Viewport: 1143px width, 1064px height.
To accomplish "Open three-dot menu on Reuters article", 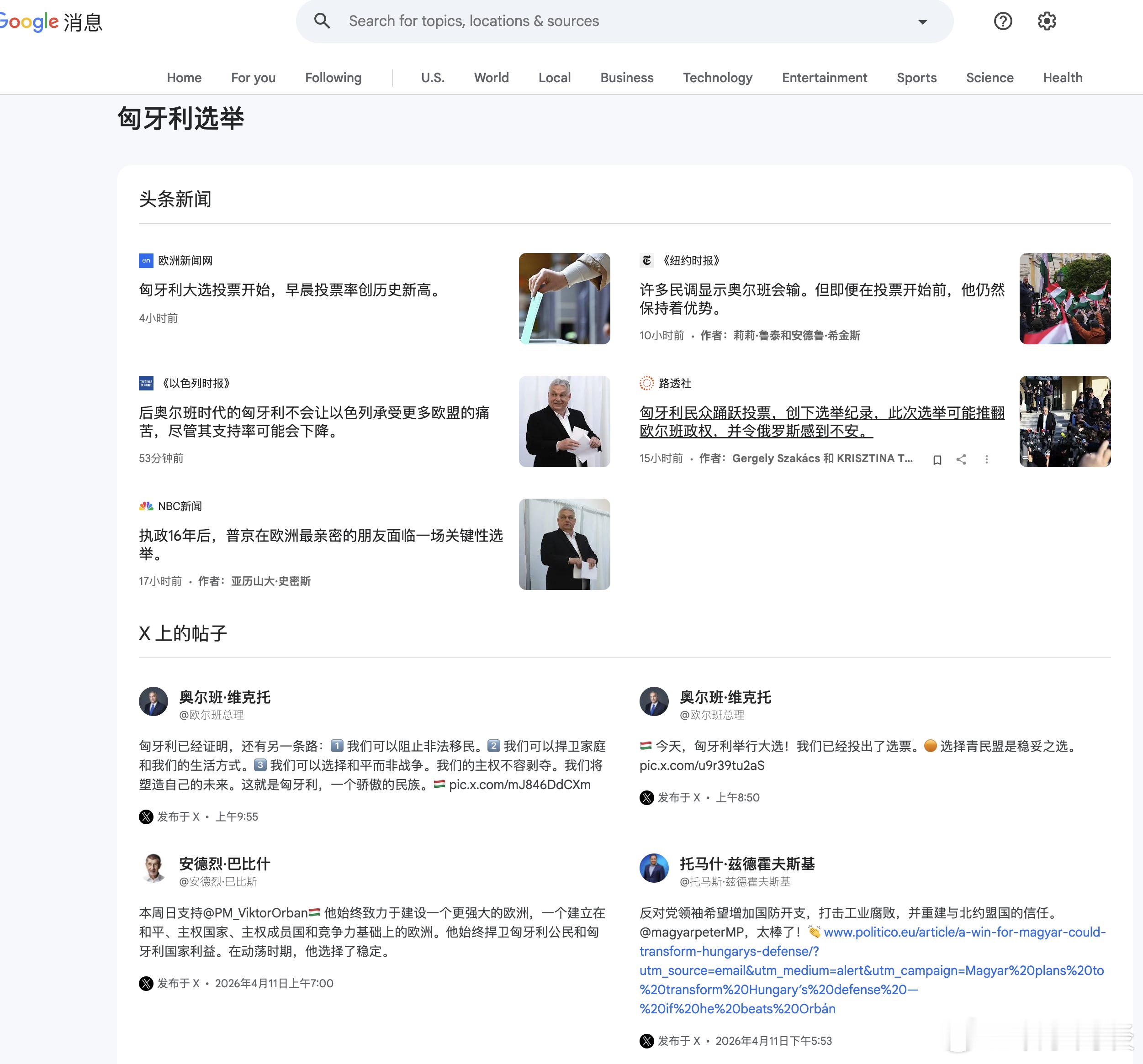I will point(987,459).
